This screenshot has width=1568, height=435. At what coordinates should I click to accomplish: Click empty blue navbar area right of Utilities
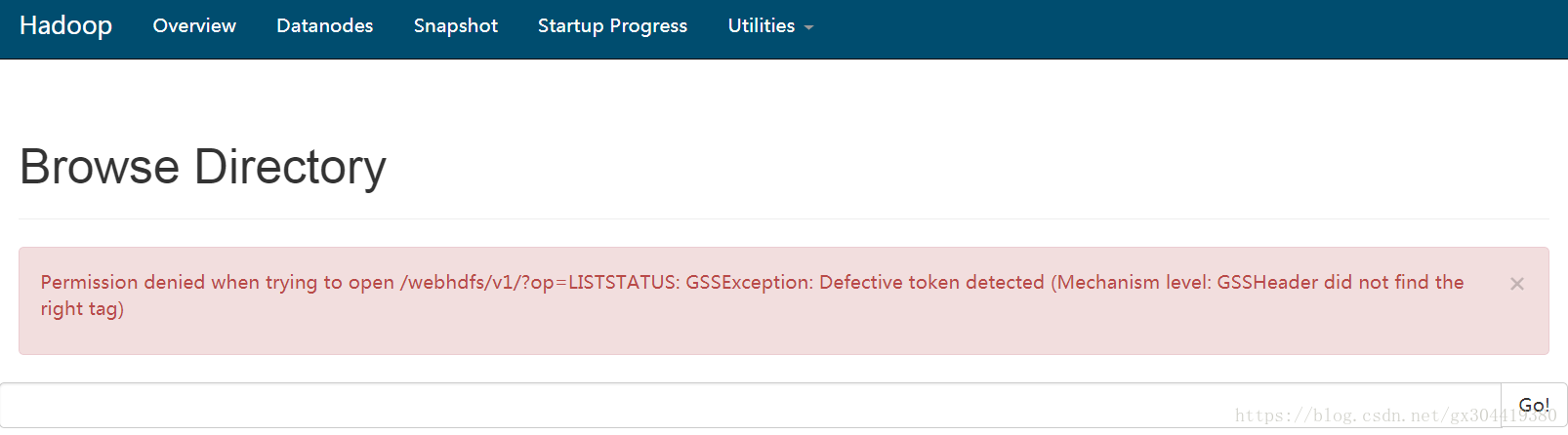(1191, 29)
